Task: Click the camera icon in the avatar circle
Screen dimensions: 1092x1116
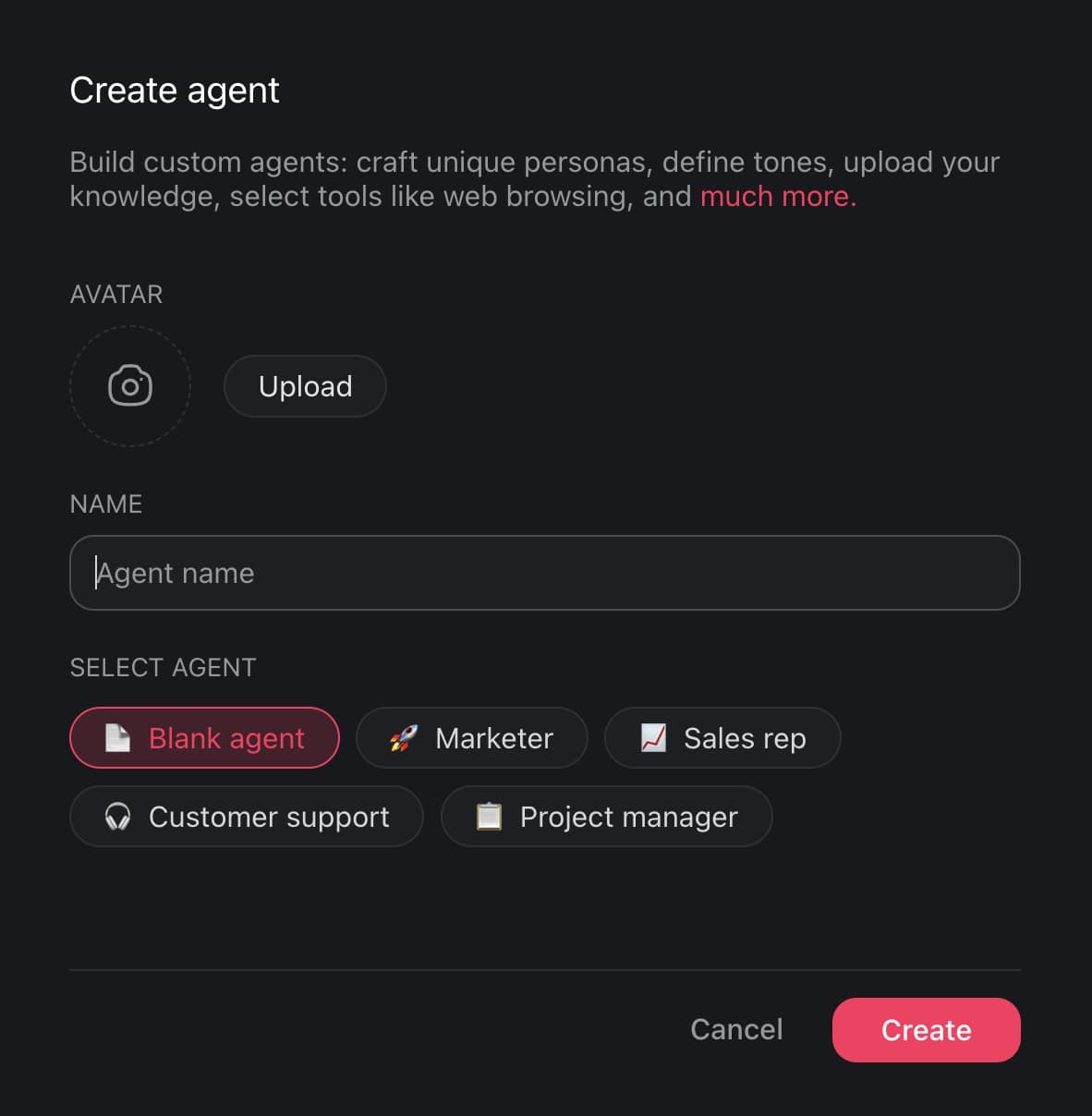Action: coord(129,386)
